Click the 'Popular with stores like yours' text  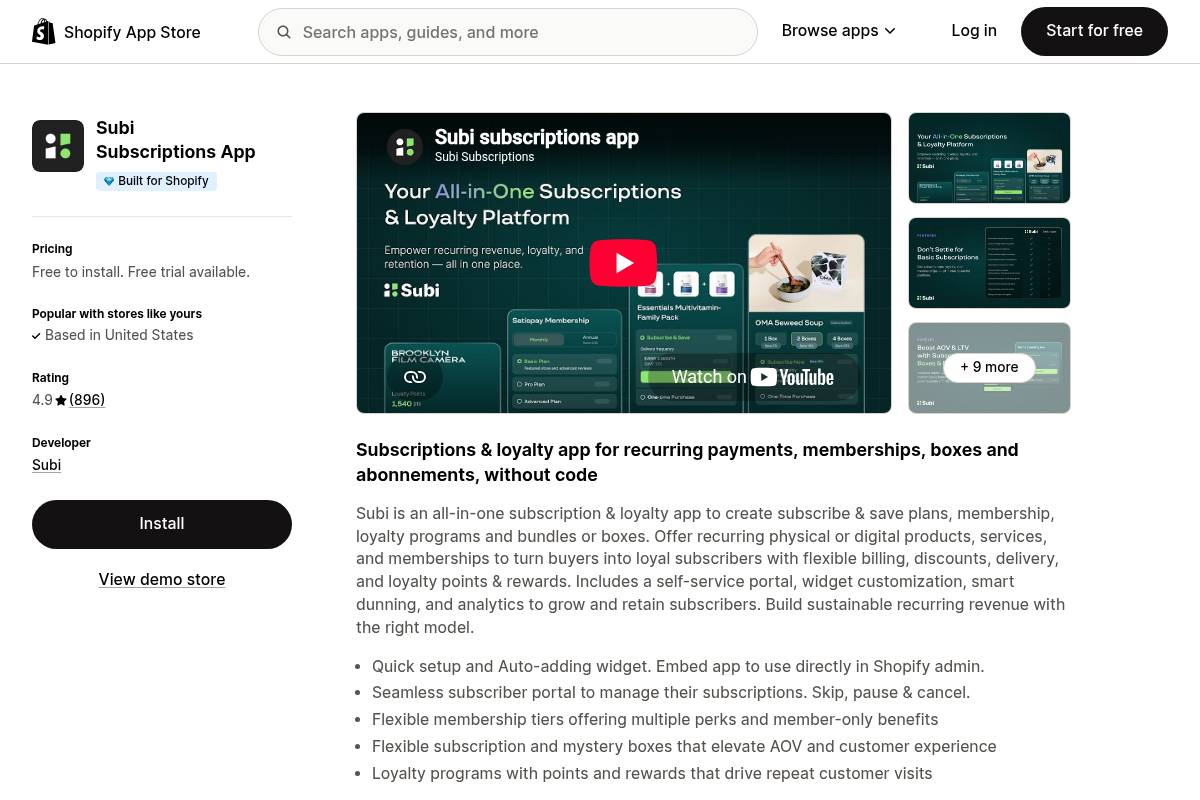click(117, 314)
